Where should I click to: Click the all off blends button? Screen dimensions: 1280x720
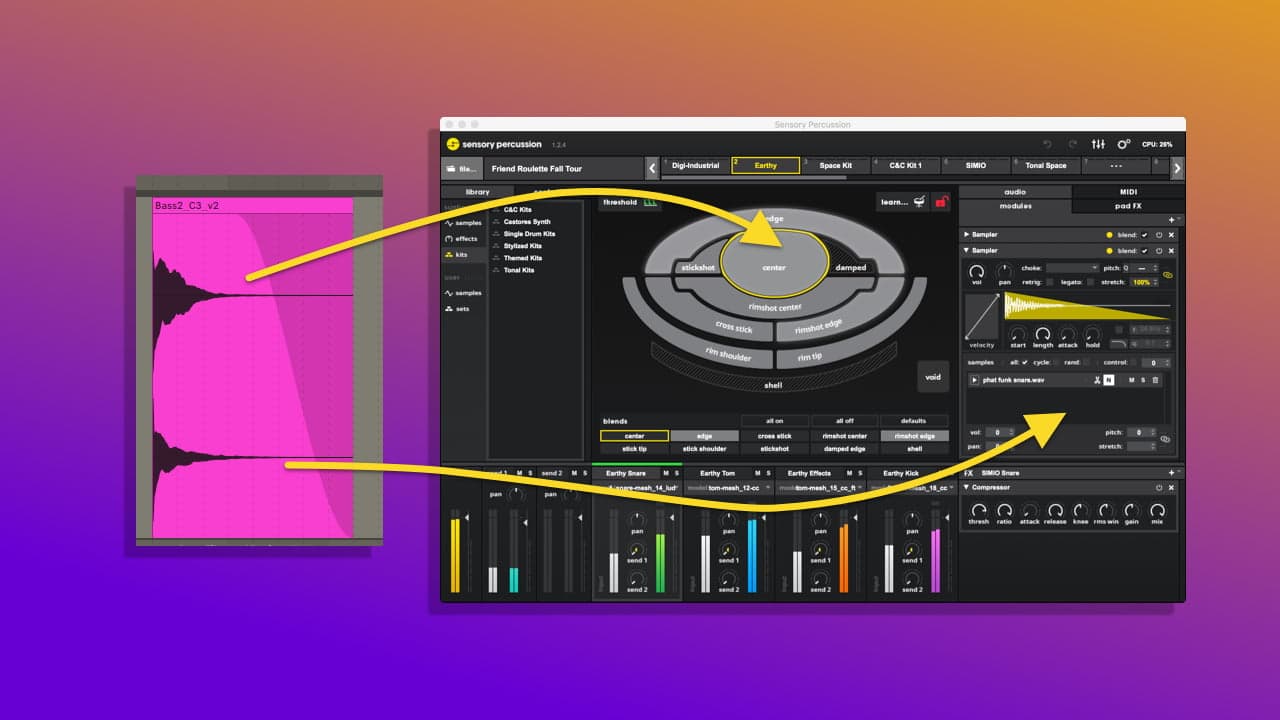tap(844, 421)
